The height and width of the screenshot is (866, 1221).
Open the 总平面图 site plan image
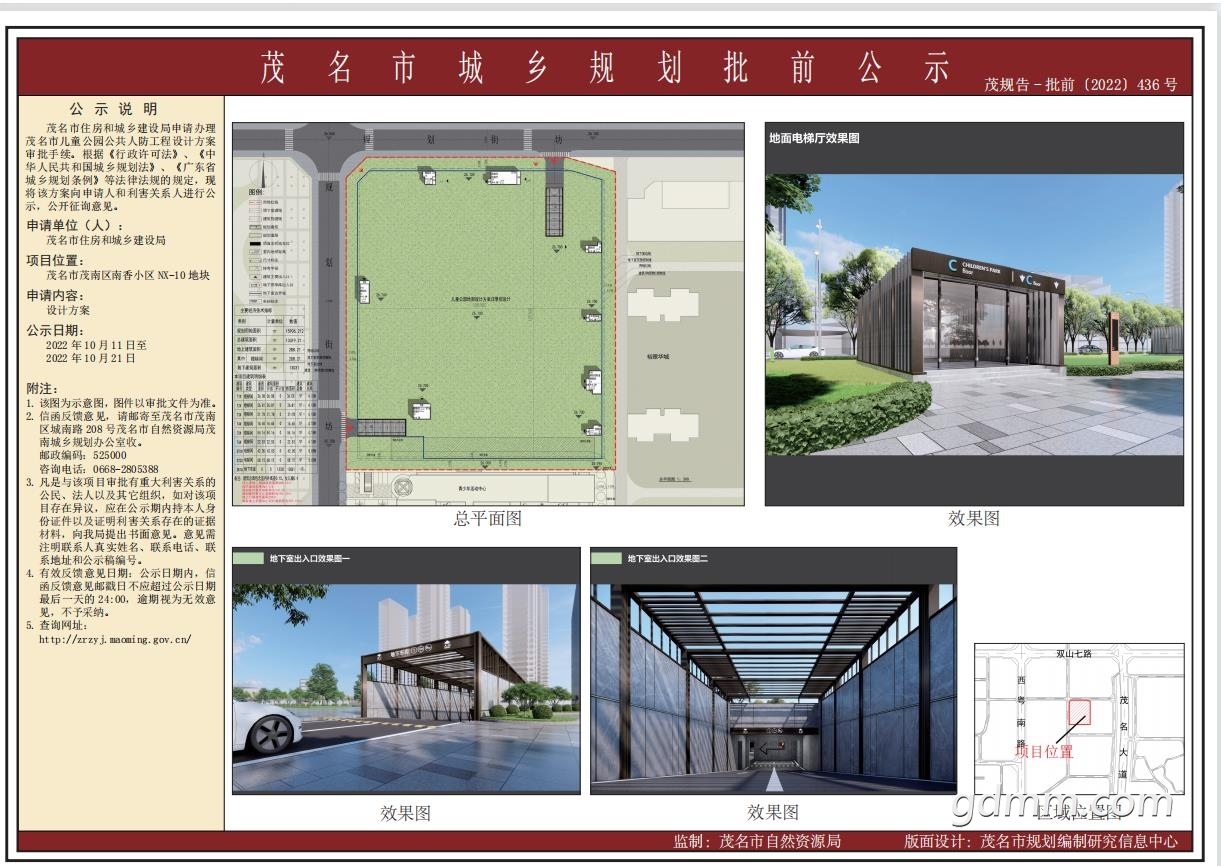pyautogui.click(x=488, y=314)
